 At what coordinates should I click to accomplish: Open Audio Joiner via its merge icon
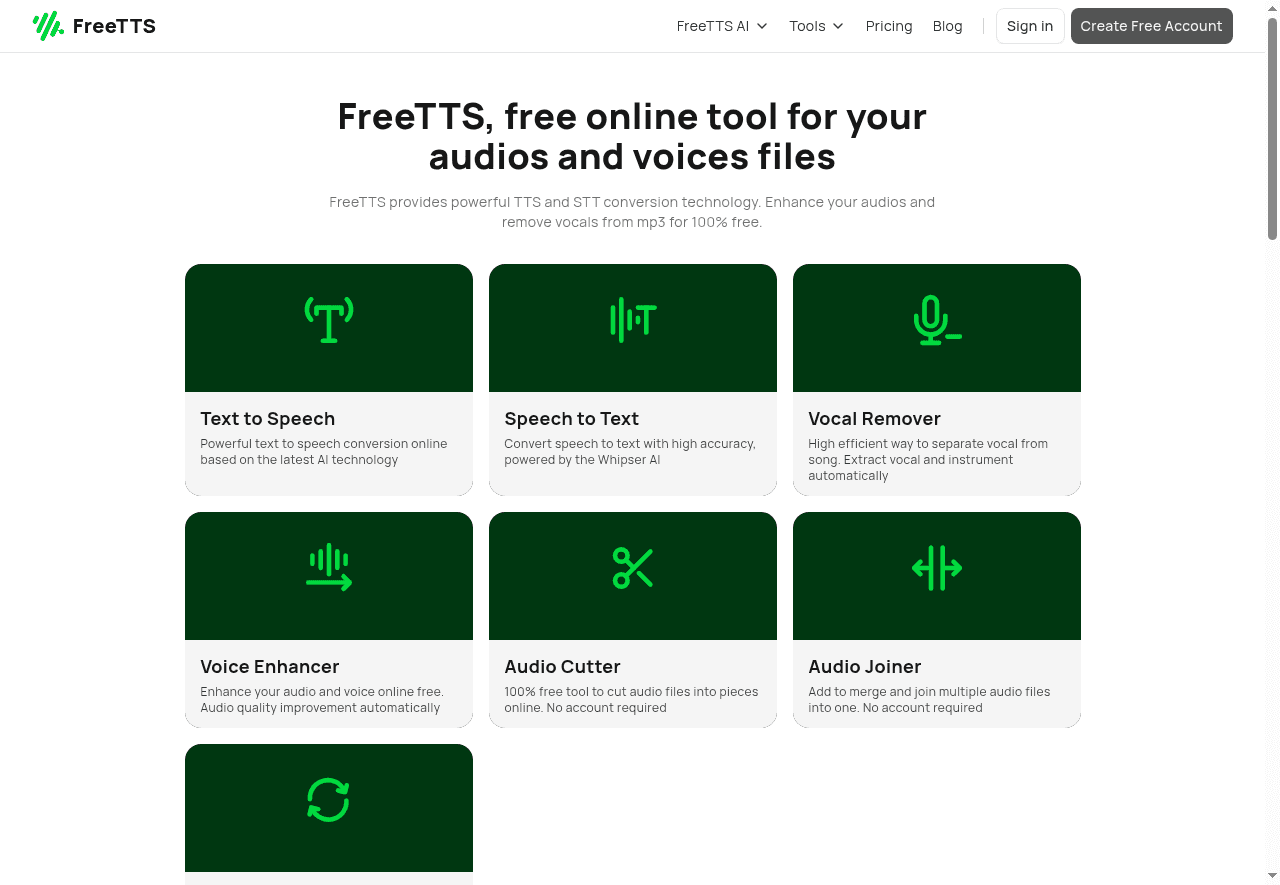[x=936, y=568]
